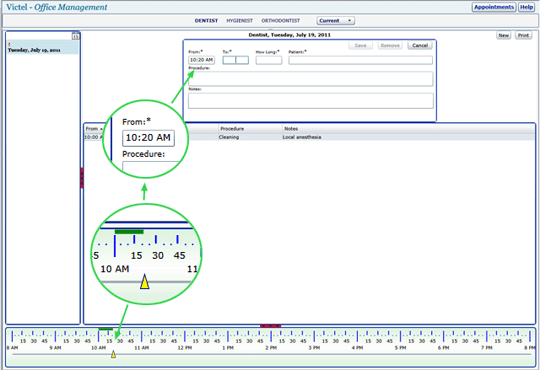The width and height of the screenshot is (540, 370).
Task: Open the Help button
Action: 526,7
